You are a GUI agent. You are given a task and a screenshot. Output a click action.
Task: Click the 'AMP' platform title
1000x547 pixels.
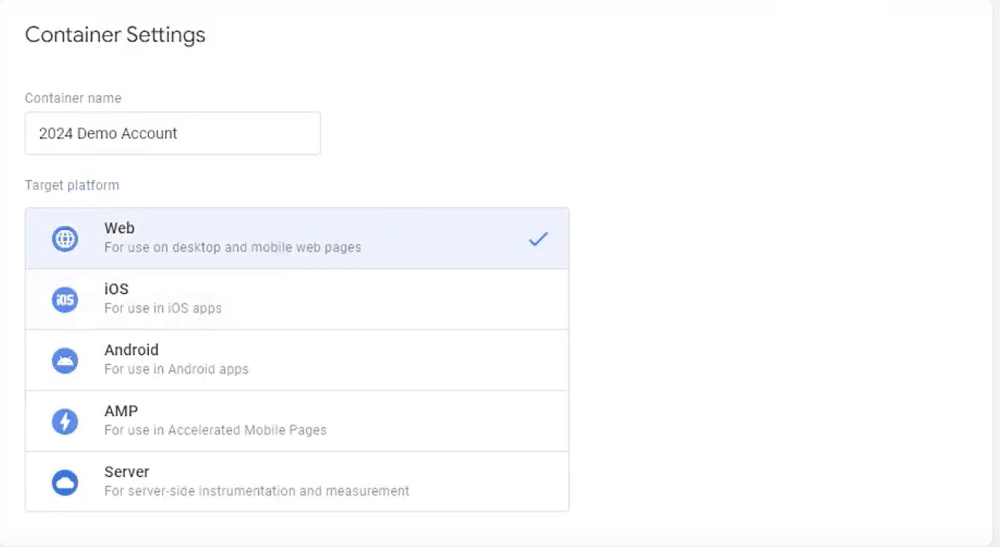click(x=121, y=411)
